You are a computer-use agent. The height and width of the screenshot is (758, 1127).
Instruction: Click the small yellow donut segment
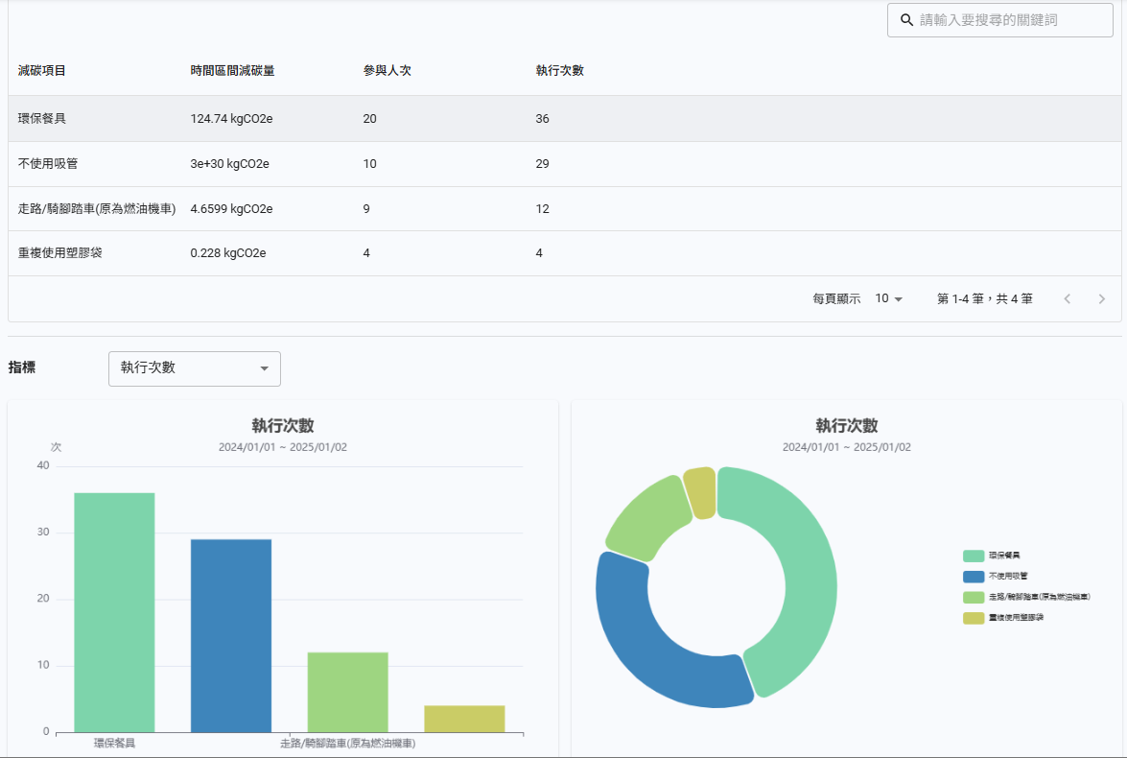click(x=699, y=493)
